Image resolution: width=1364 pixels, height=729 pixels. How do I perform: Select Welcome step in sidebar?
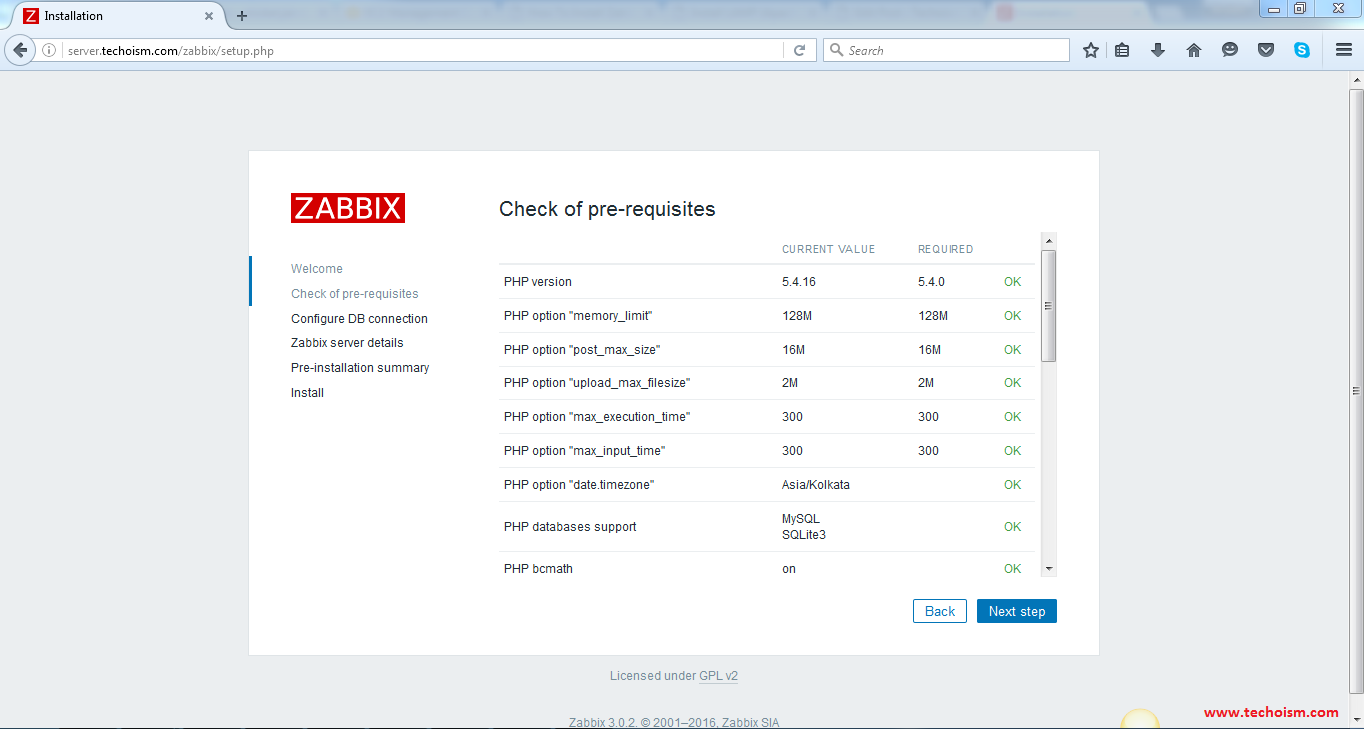tap(317, 269)
